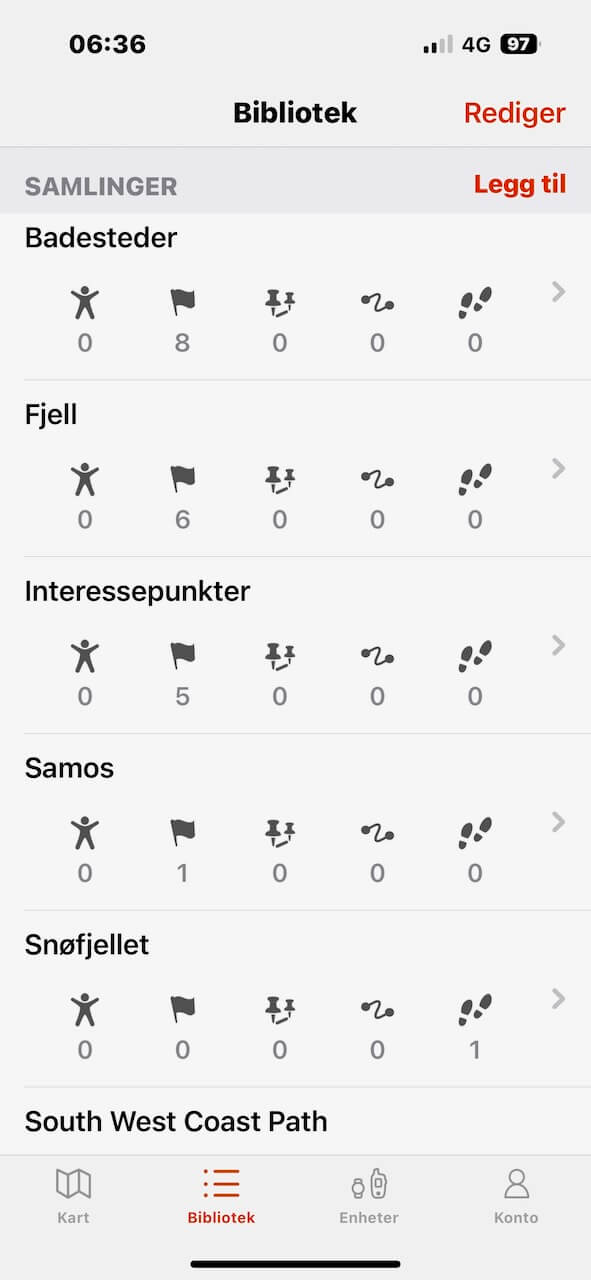Tap Legg til to add a collection

520,184
